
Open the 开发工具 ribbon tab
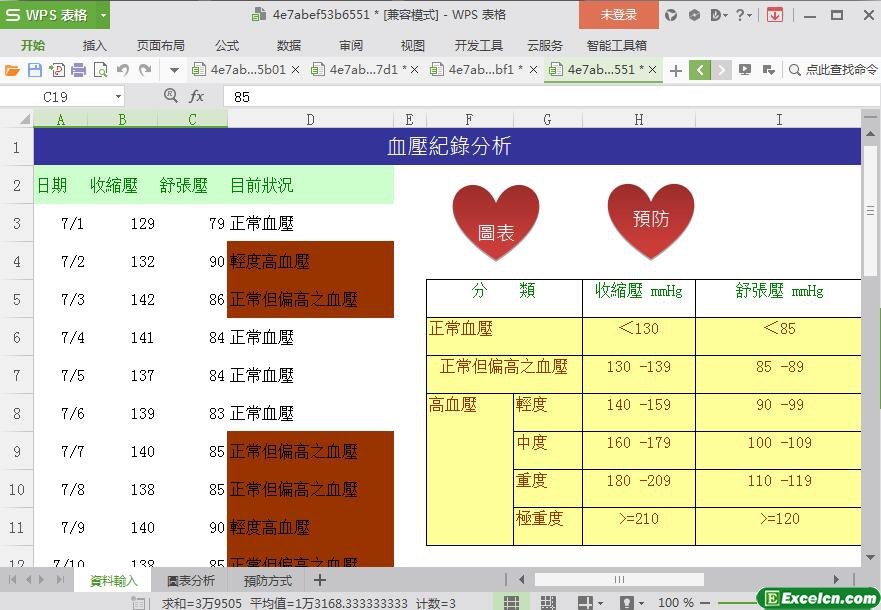pos(478,45)
